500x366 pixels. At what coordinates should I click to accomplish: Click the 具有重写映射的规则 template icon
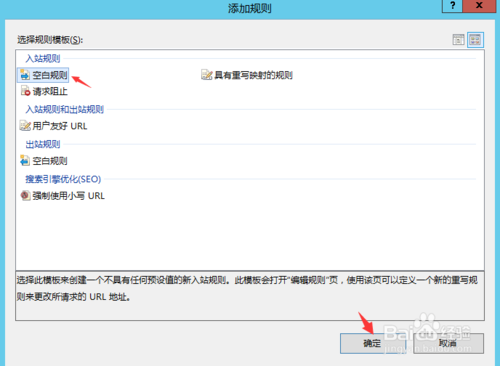tap(207, 75)
